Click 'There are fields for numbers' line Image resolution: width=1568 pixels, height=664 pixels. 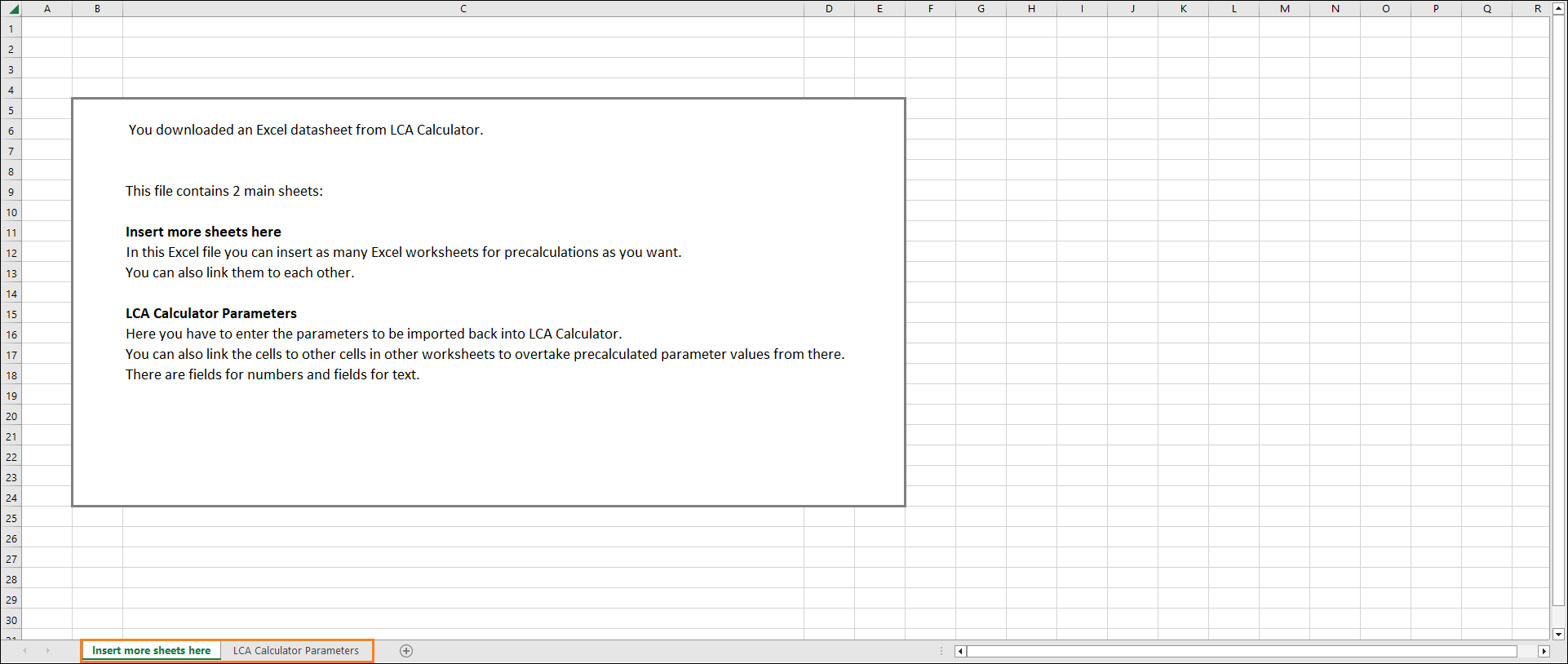[272, 374]
